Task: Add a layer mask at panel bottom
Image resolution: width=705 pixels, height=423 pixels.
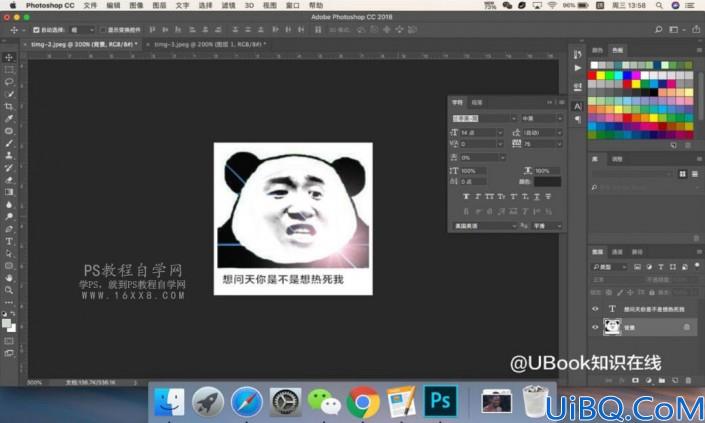Action: [635, 380]
